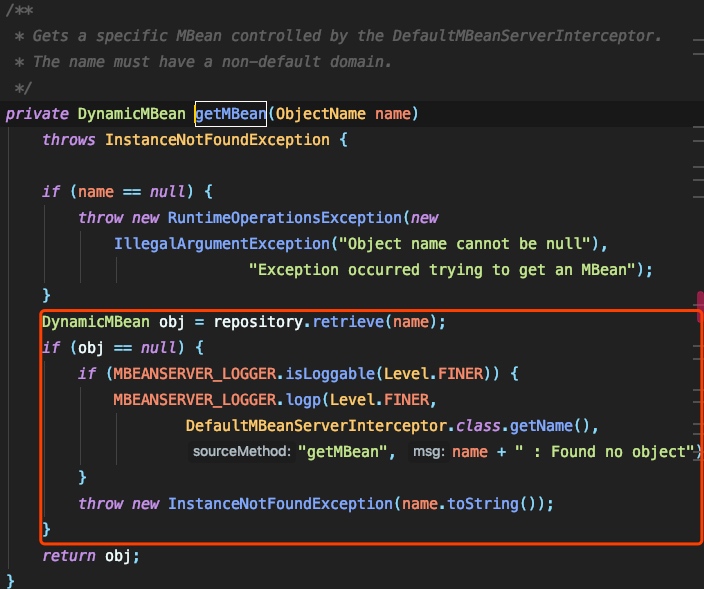Click DefaultMBeanServerInterceptor in the logp arguments
The height and width of the screenshot is (589, 704).
[x=317, y=426]
